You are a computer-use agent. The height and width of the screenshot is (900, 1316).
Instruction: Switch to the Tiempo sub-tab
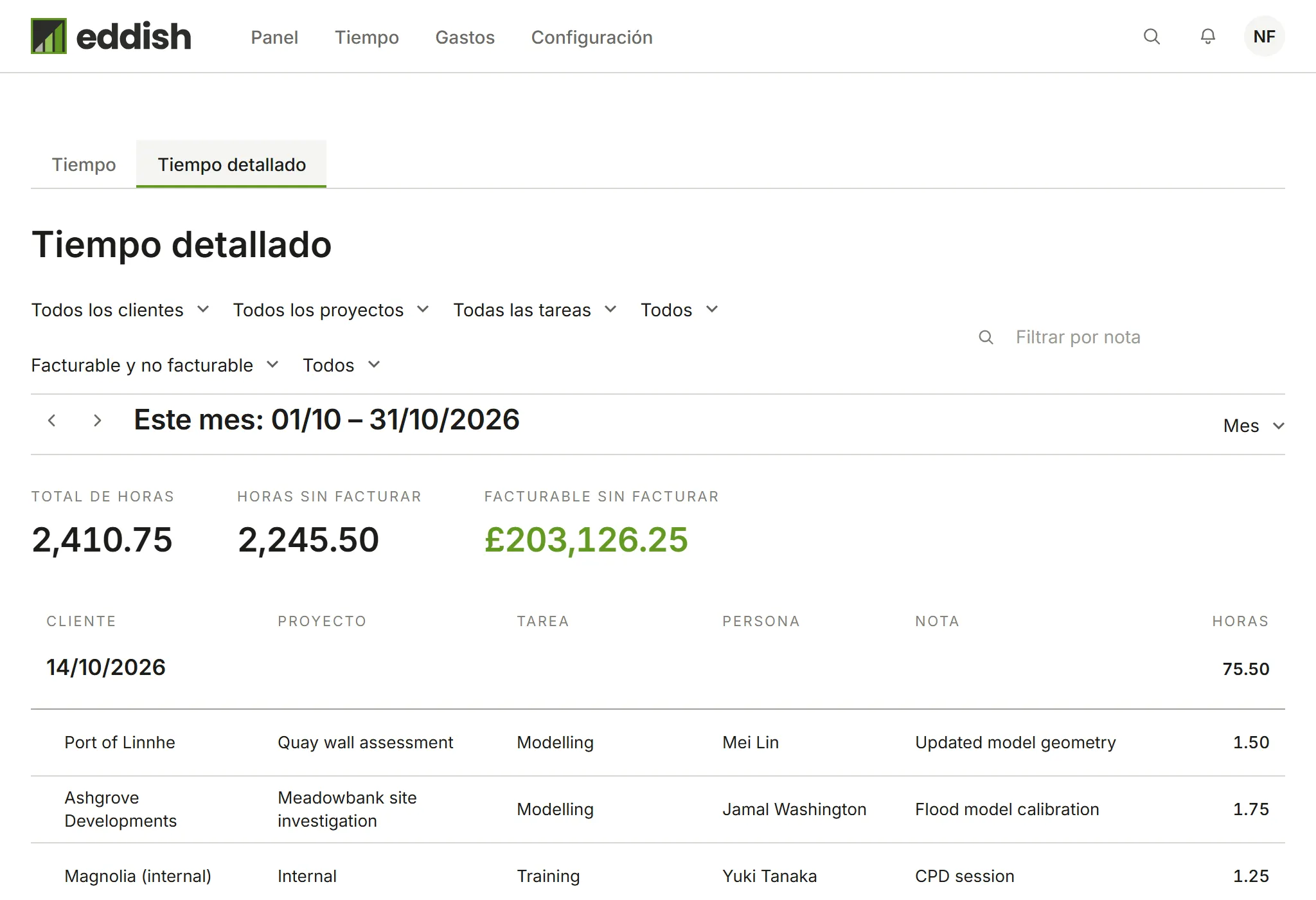click(84, 165)
